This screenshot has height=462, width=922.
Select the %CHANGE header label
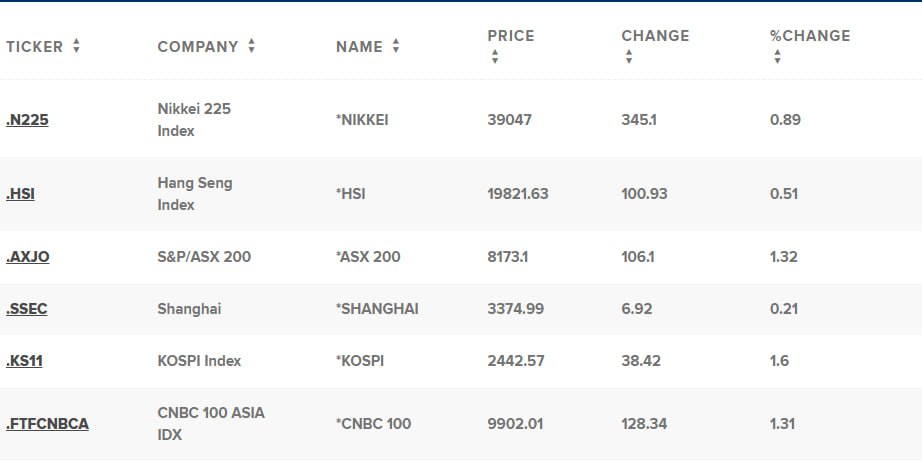810,36
